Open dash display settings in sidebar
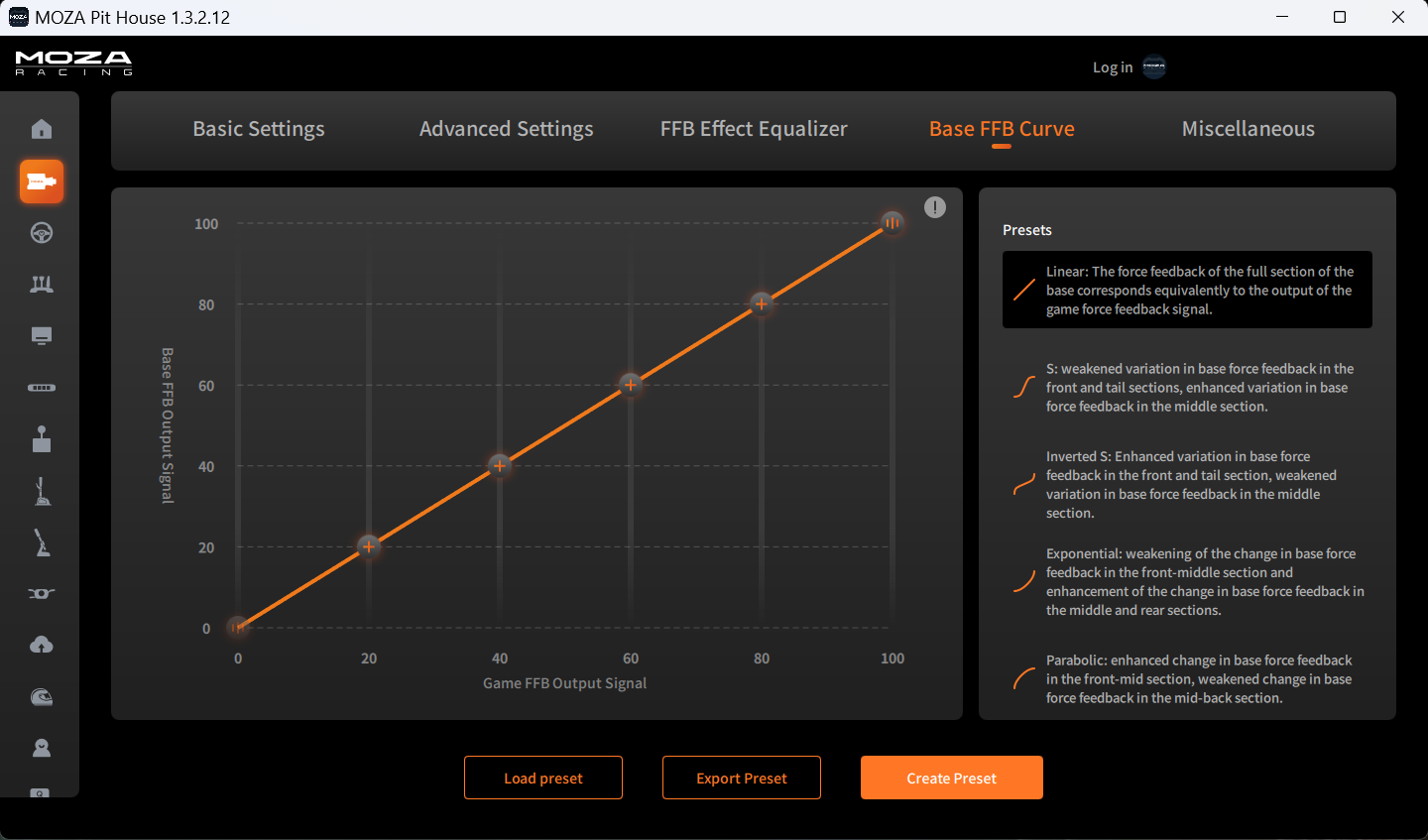The width and height of the screenshot is (1428, 840). 42,336
